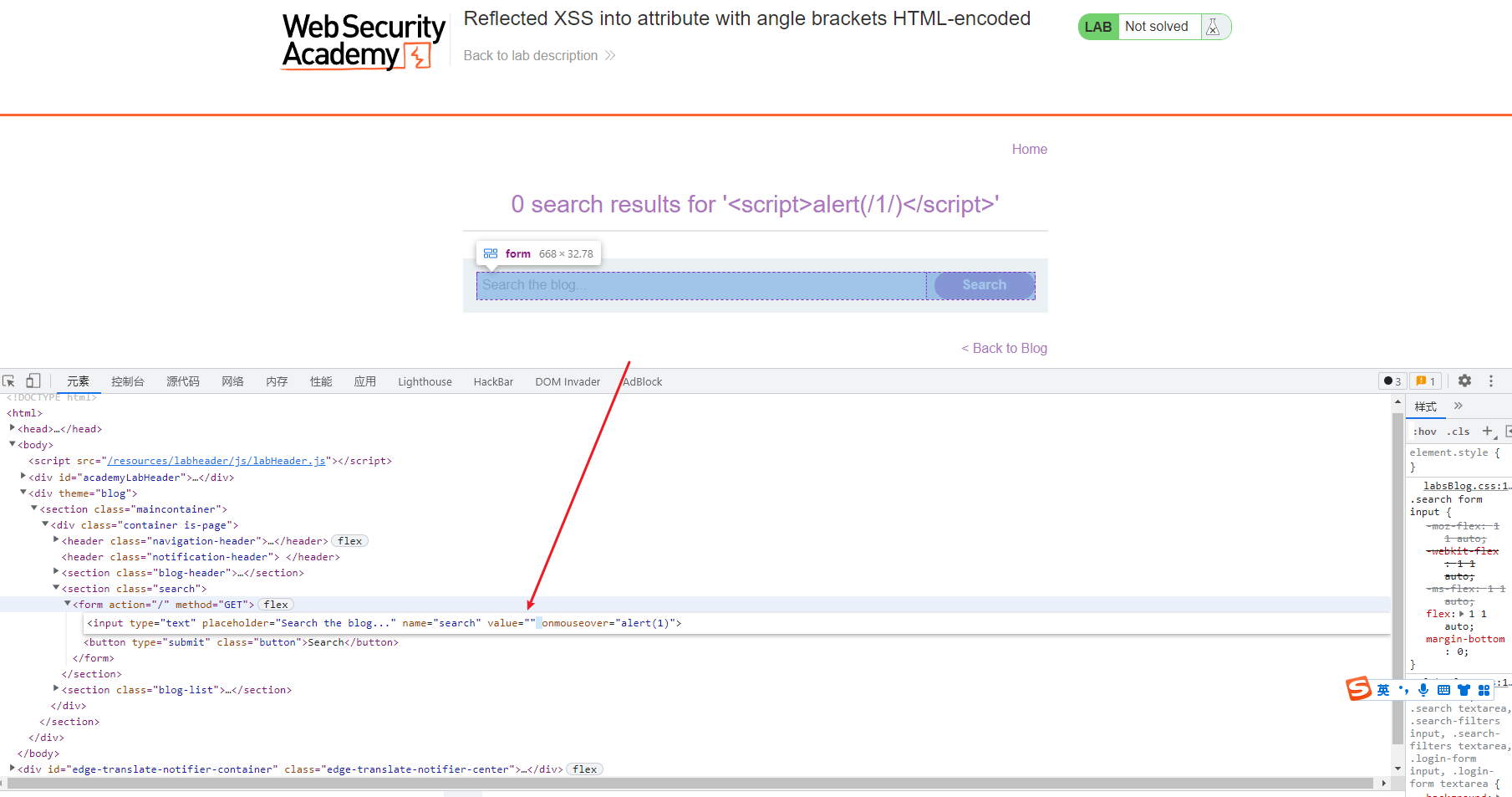Expand div academyLabHeader node
The image size is (1512, 797).
[23, 476]
